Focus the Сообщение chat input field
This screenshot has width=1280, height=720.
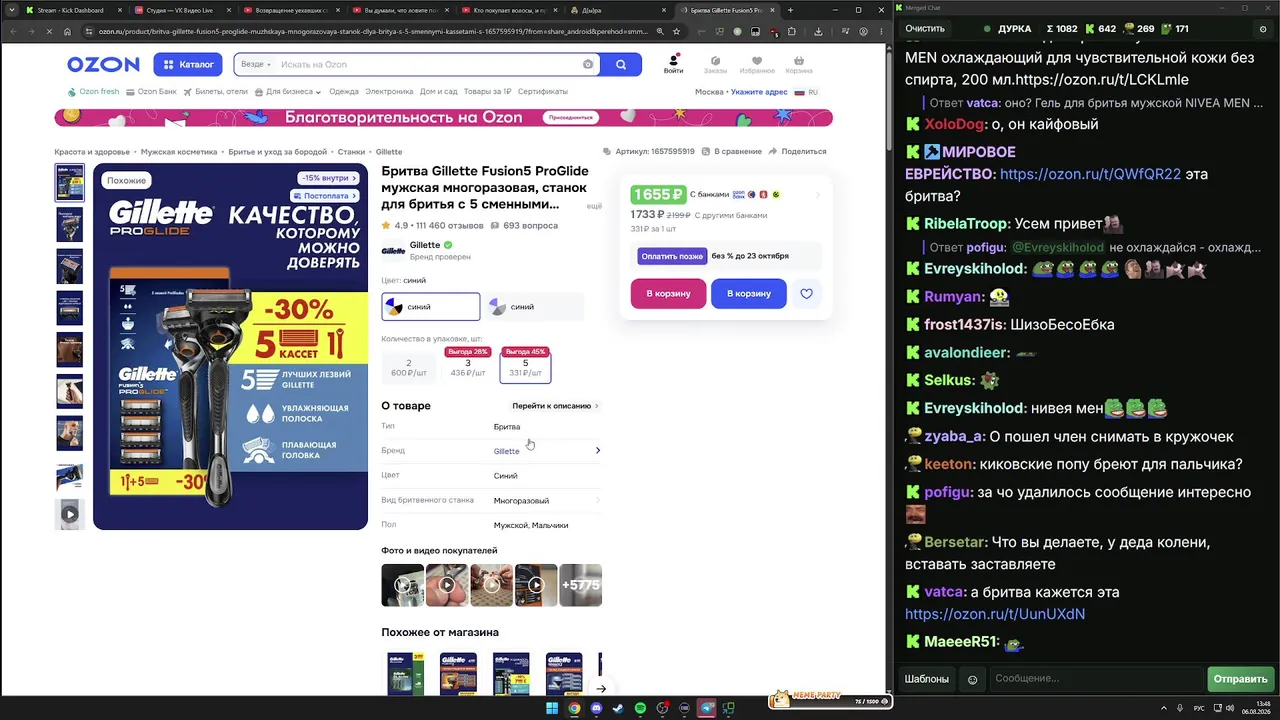[x=1095, y=679]
